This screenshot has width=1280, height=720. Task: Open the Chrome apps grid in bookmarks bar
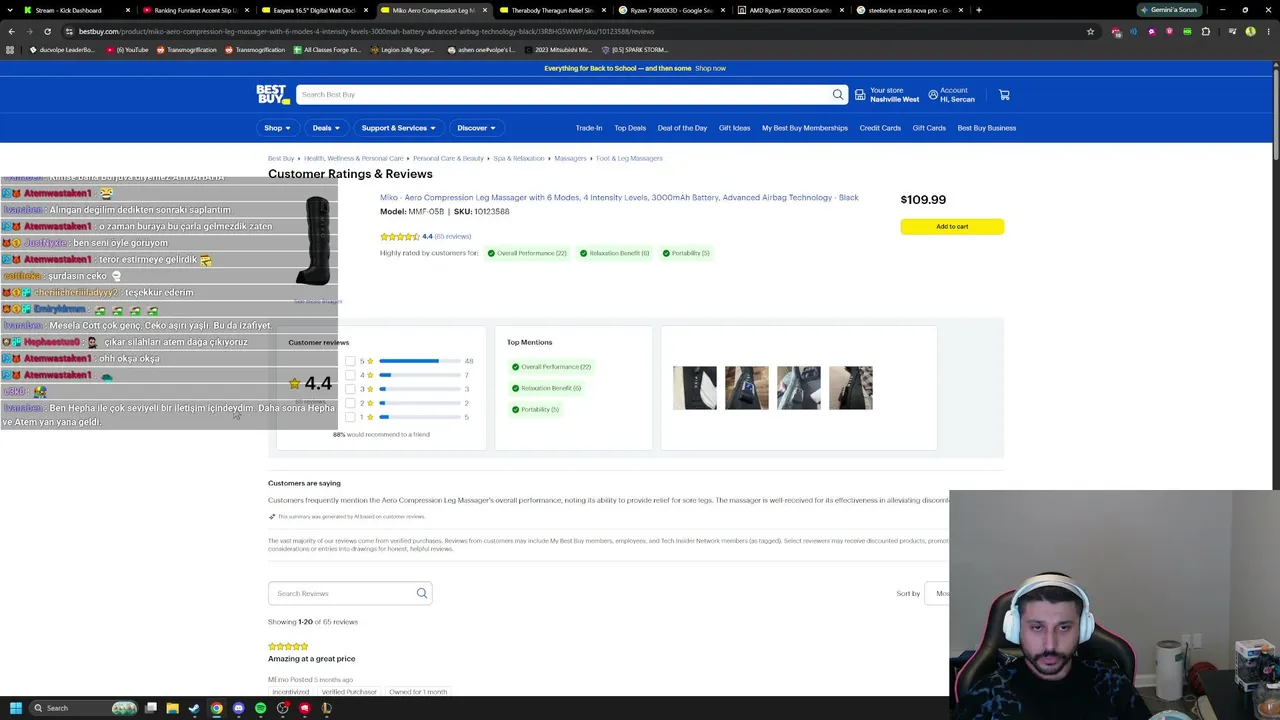[x=10, y=50]
